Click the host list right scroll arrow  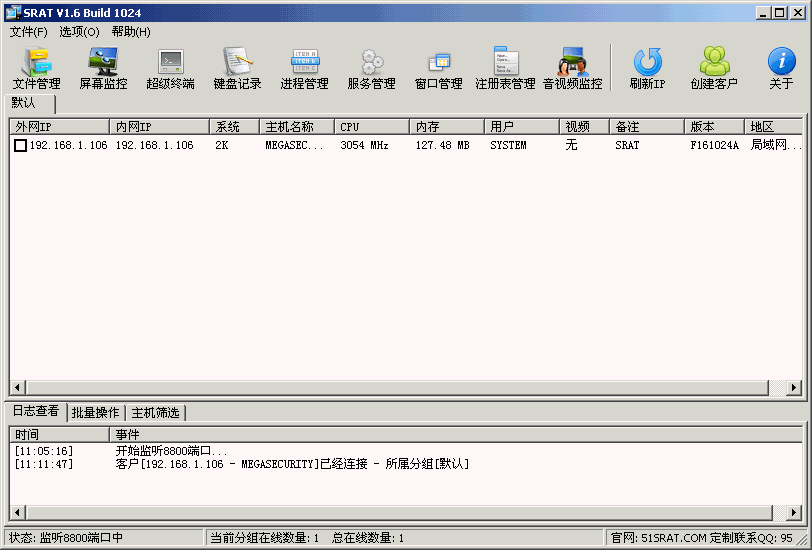(794, 387)
